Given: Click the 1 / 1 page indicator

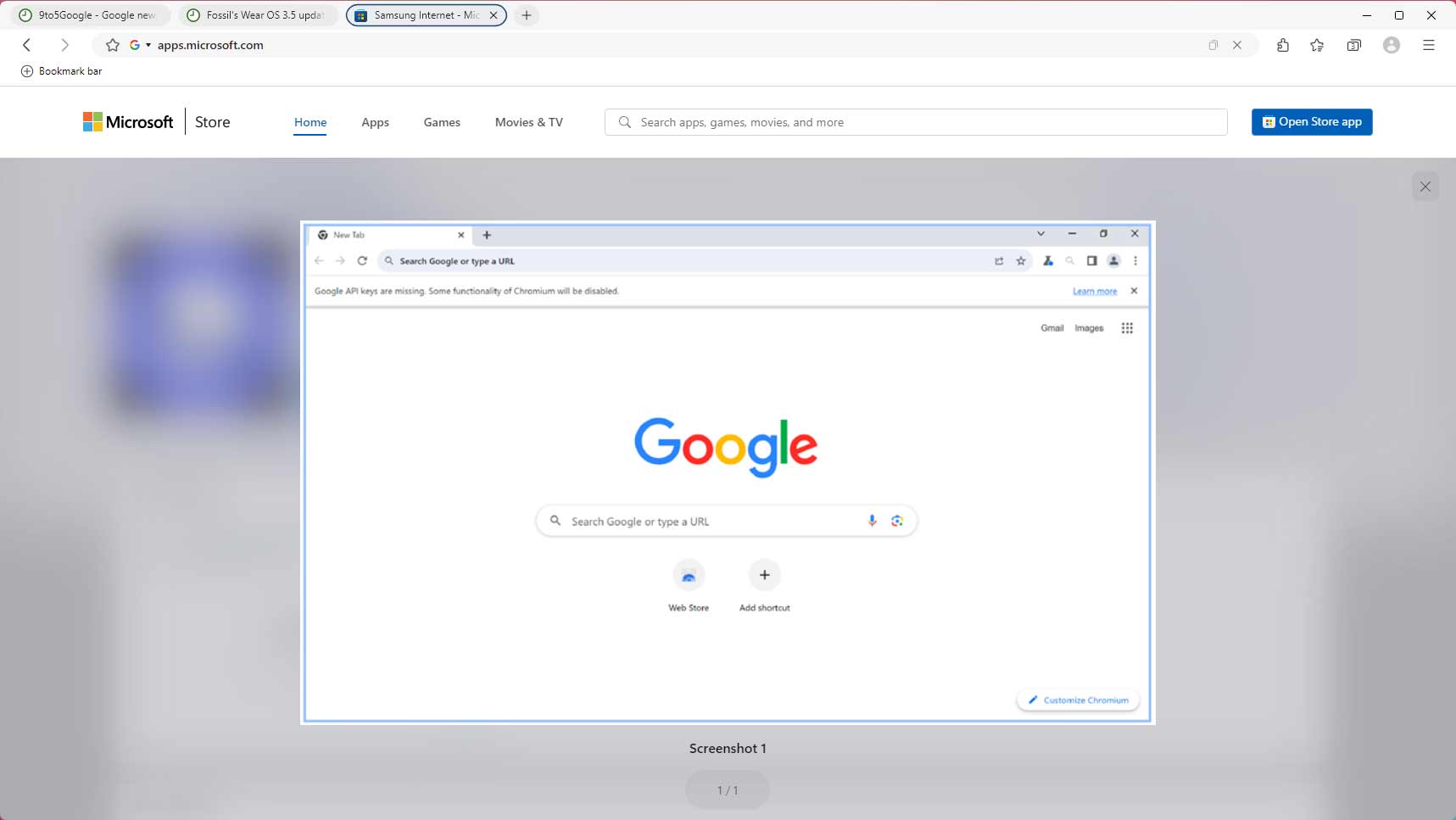Looking at the screenshot, I should click(728, 790).
